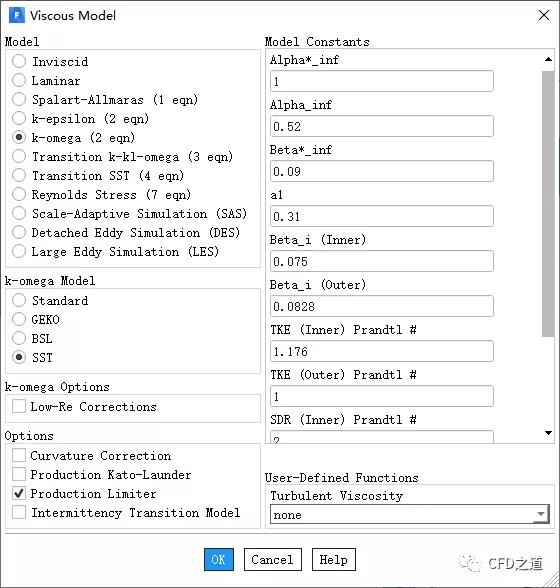Confirm with the OK button

pyautogui.click(x=219, y=560)
